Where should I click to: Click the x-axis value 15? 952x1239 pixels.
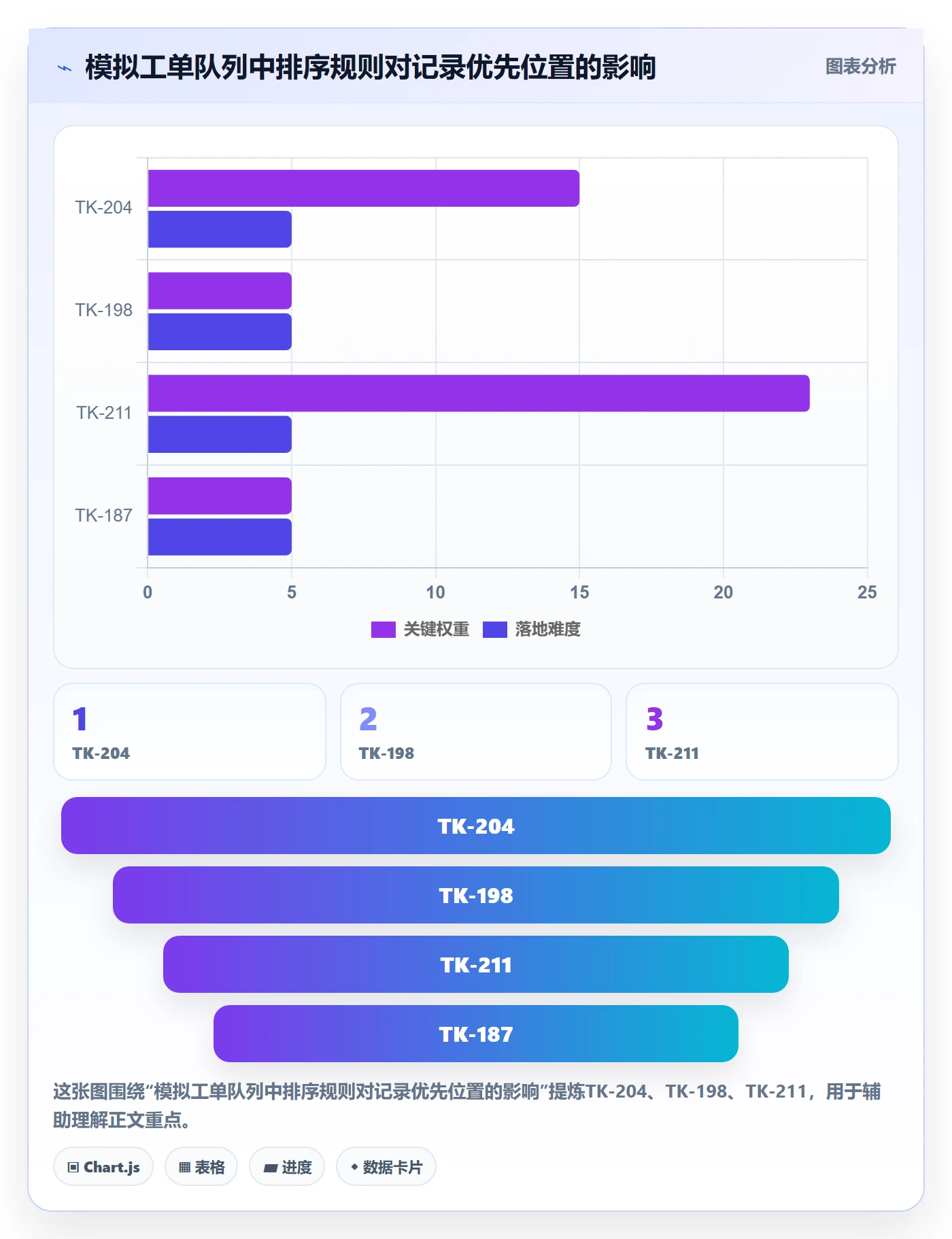pos(579,592)
